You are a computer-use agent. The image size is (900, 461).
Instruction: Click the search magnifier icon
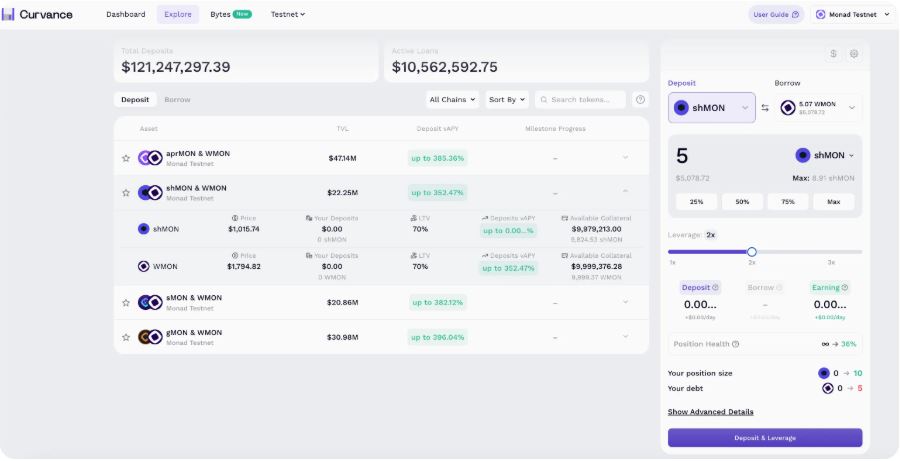[x=544, y=100]
